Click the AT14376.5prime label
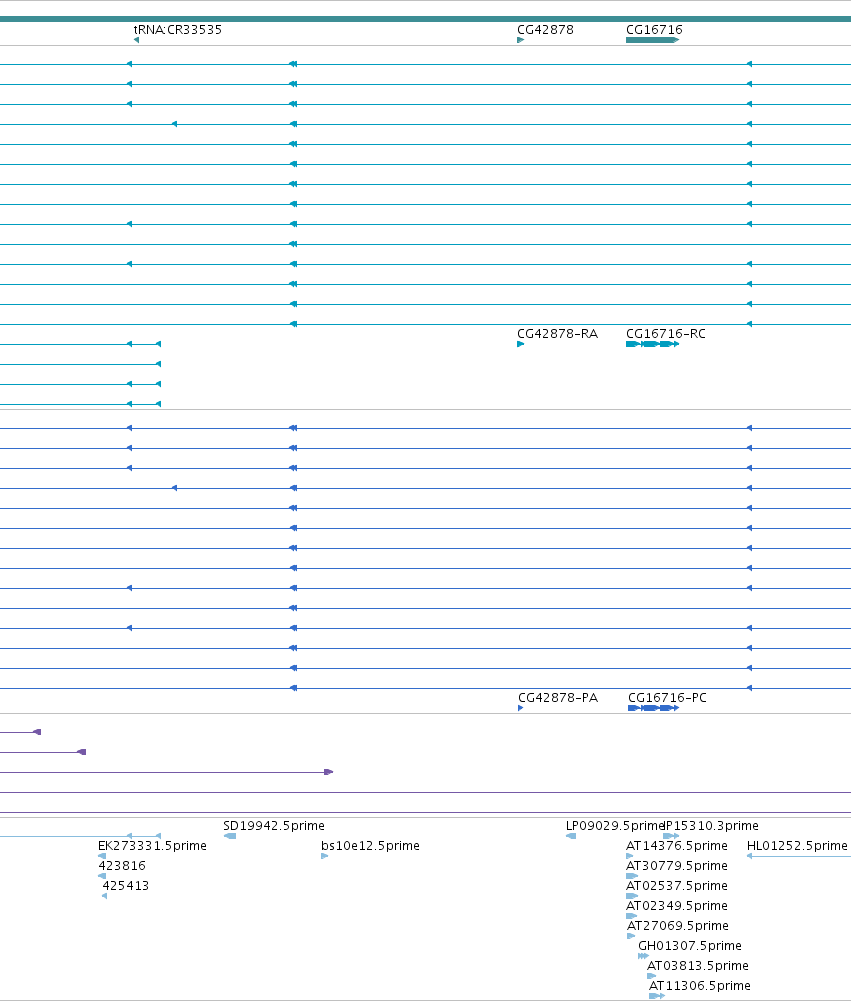The image size is (851, 1001). 677,846
